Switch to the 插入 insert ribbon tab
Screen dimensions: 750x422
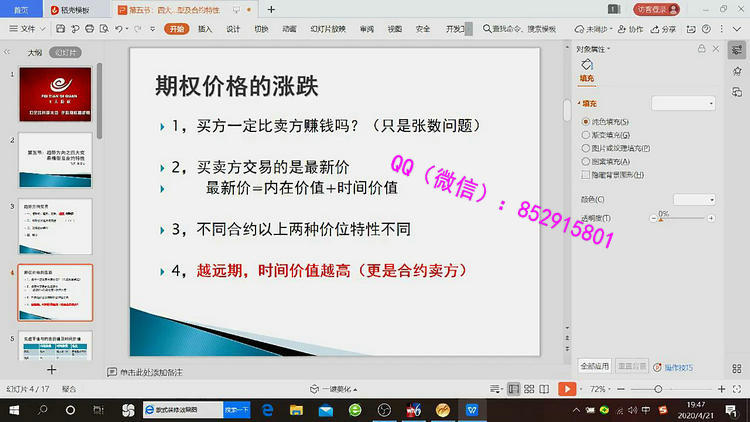click(x=205, y=29)
